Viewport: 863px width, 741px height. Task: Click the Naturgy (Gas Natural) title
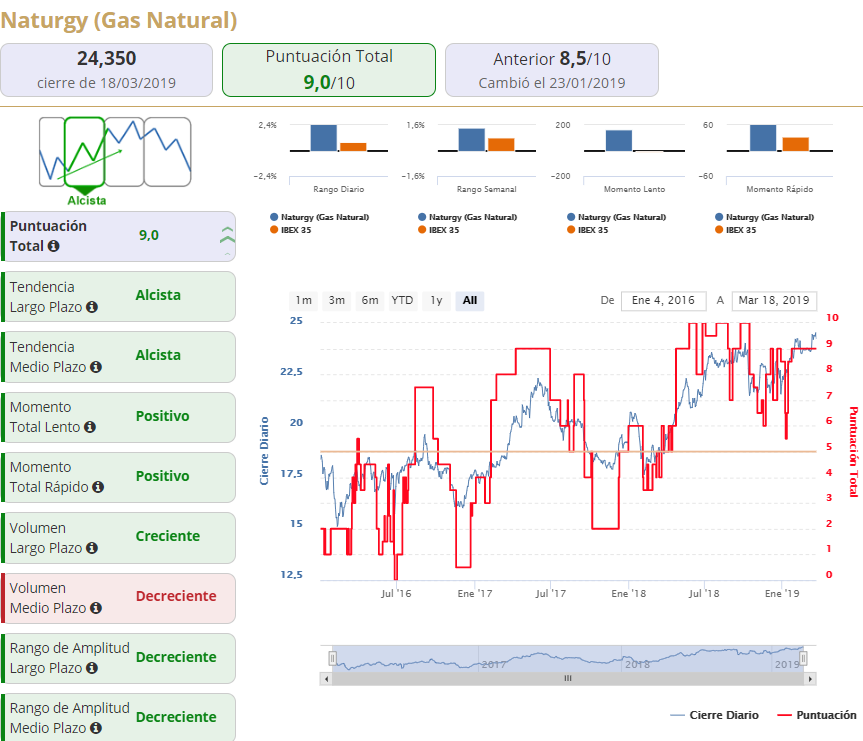(x=119, y=20)
